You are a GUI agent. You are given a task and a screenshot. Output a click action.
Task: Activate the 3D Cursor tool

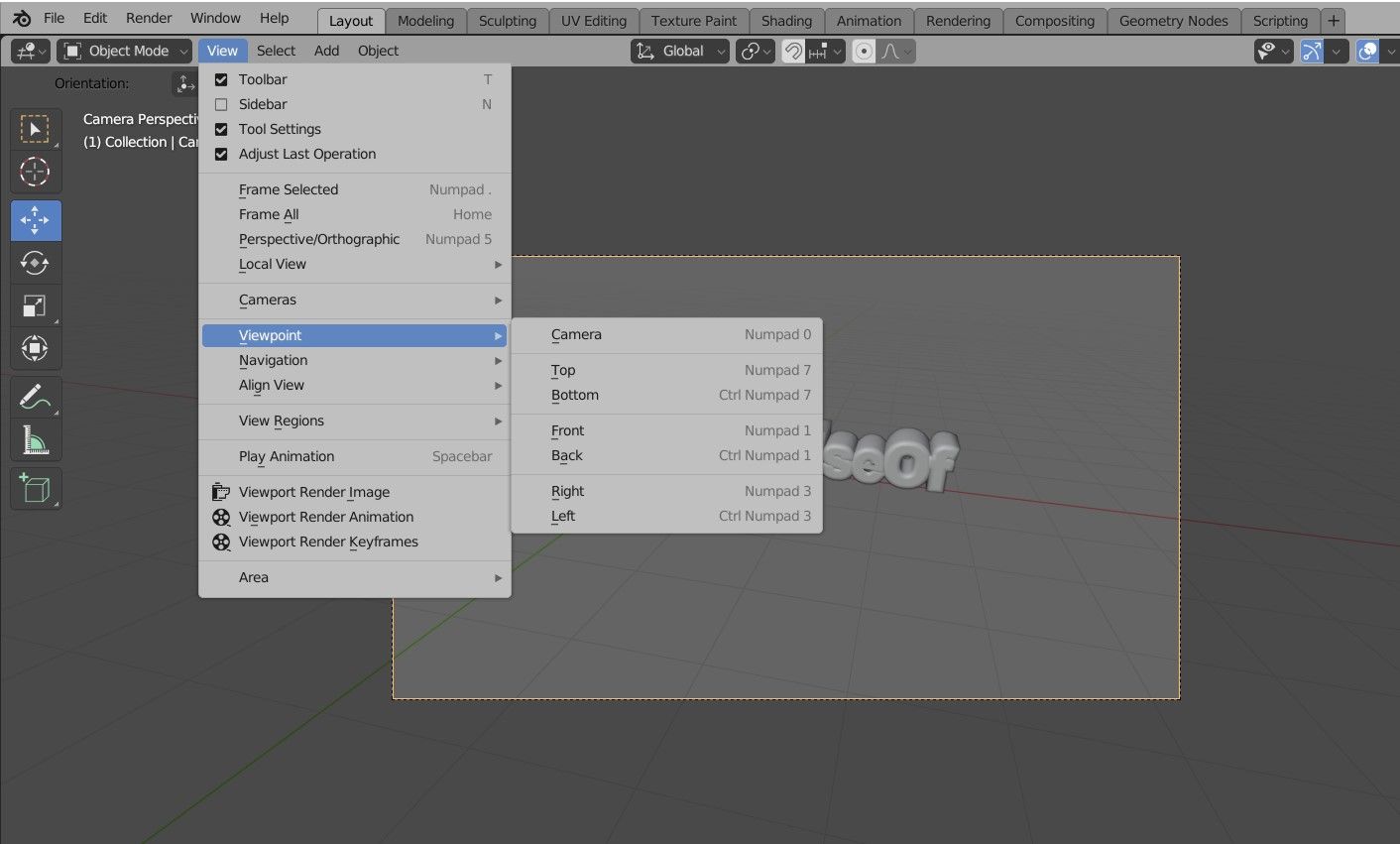(36, 172)
